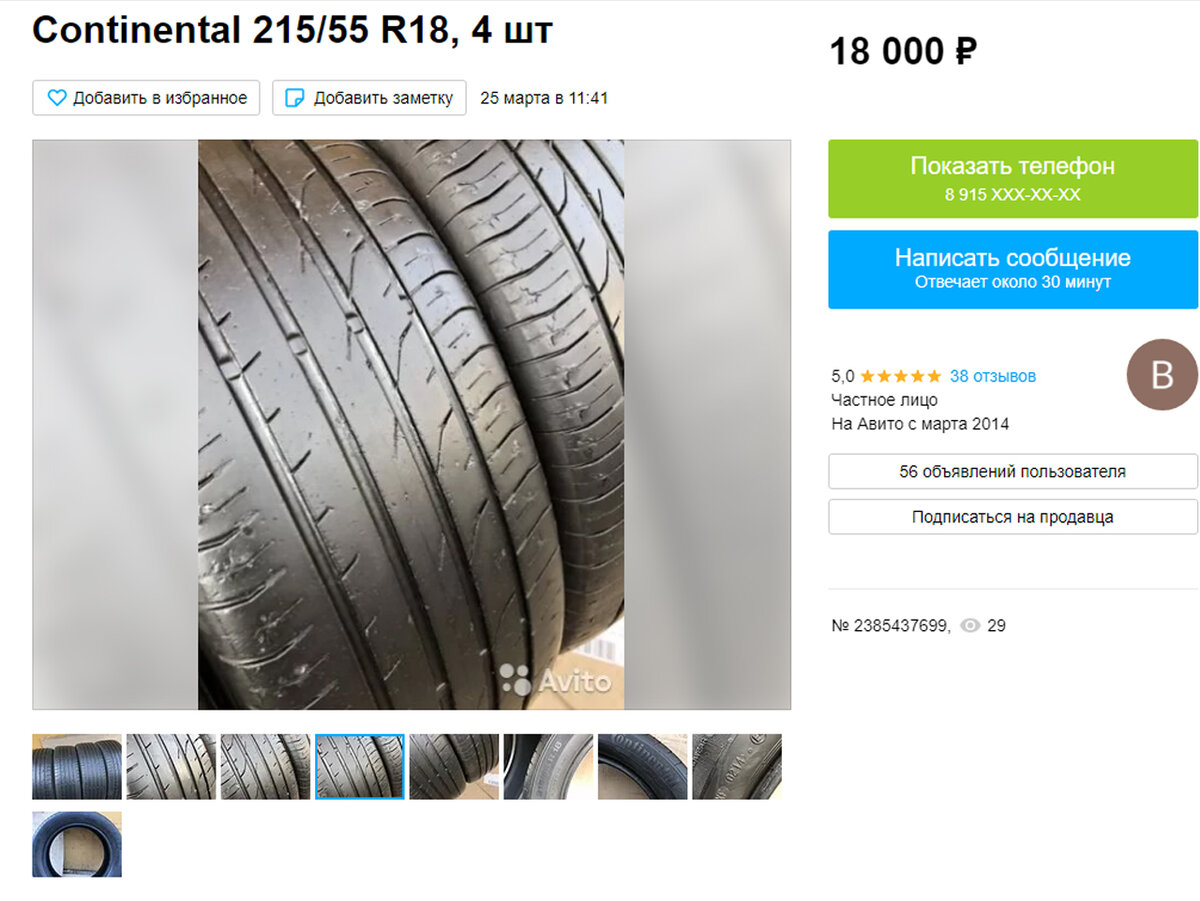Click the heart icon to add to favorites
The width and height of the screenshot is (1200, 901).
[x=57, y=98]
